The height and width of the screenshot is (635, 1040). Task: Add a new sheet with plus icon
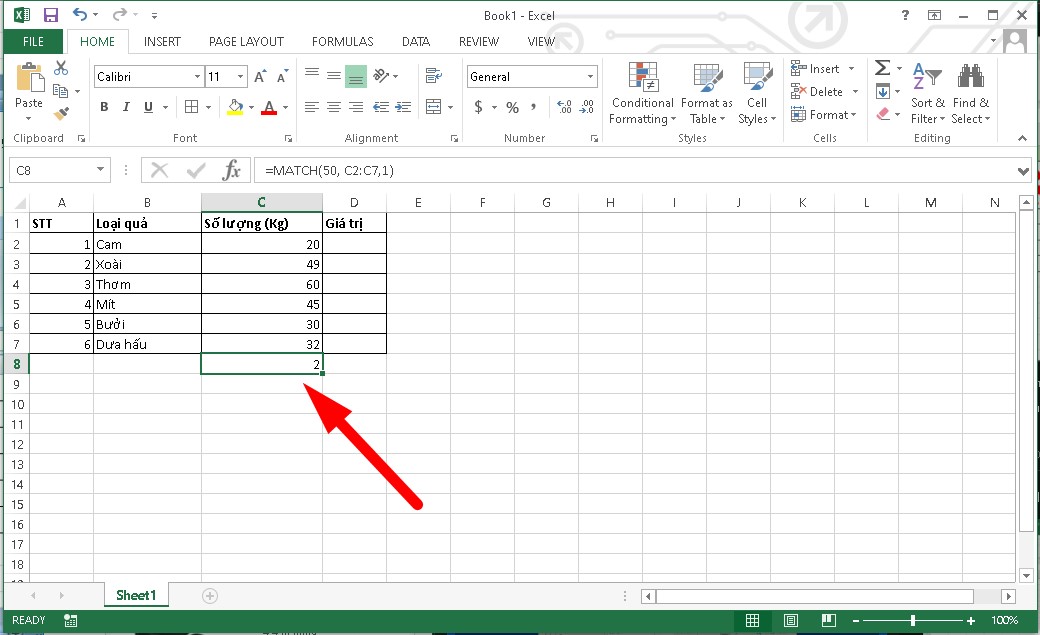[x=210, y=596]
